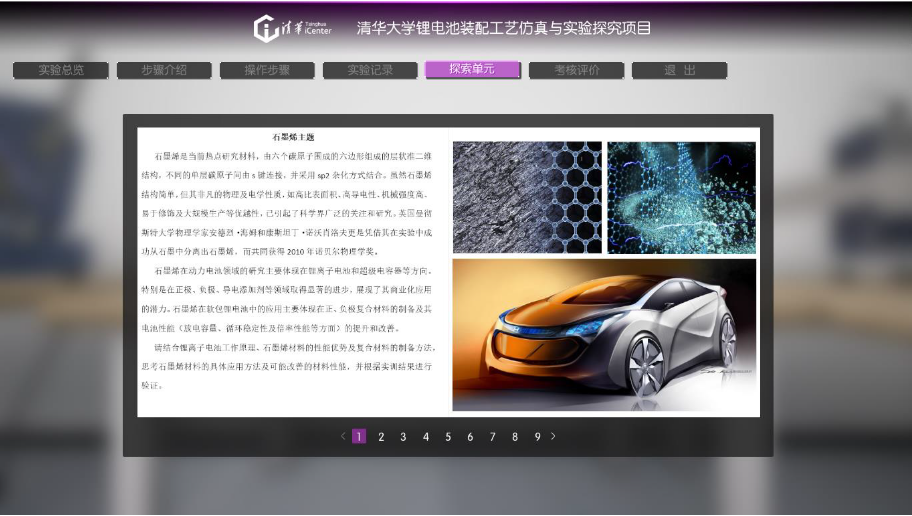Go to page 6
This screenshot has width=912, height=516.
[470, 437]
